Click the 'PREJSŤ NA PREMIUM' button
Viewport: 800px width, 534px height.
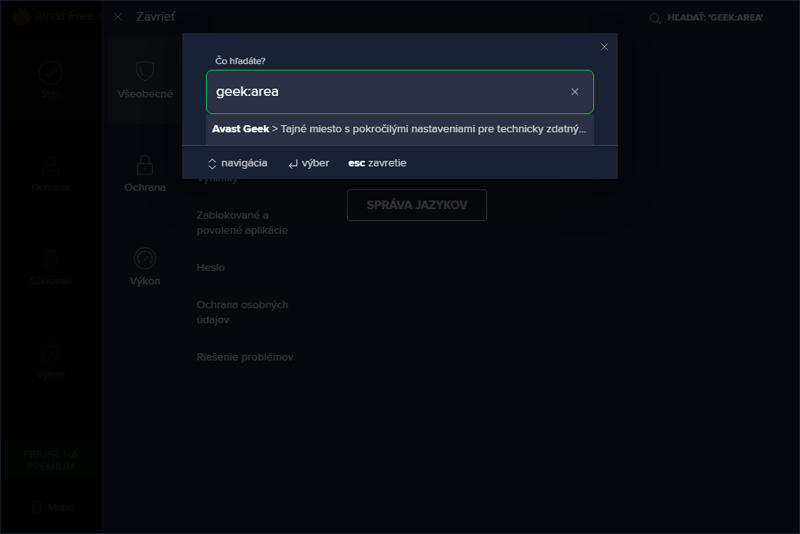click(51, 461)
